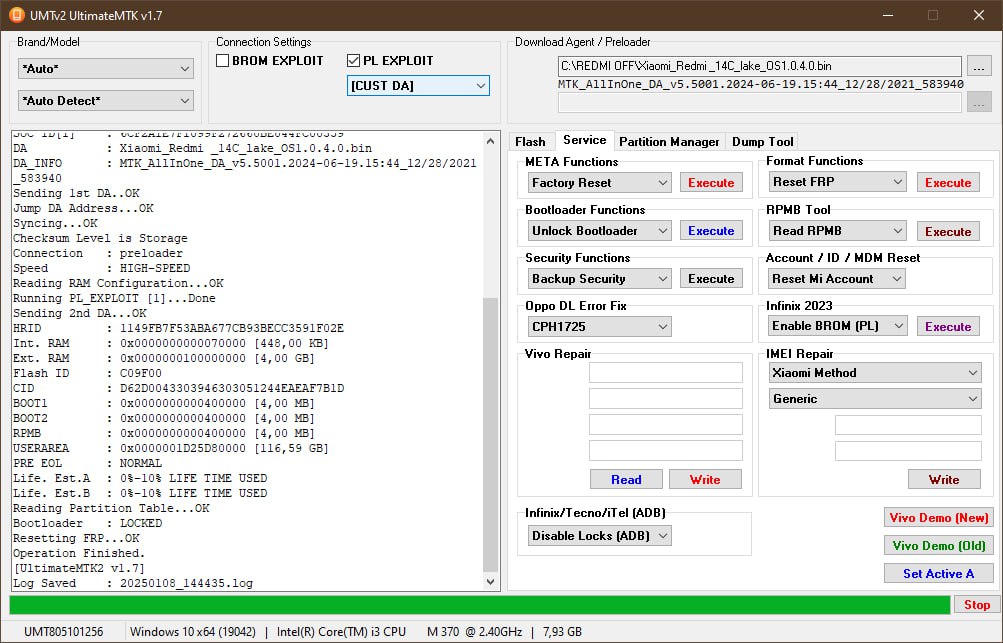Click the IMEI Repair Write button
Viewport: 1003px width, 643px height.
[944, 480]
